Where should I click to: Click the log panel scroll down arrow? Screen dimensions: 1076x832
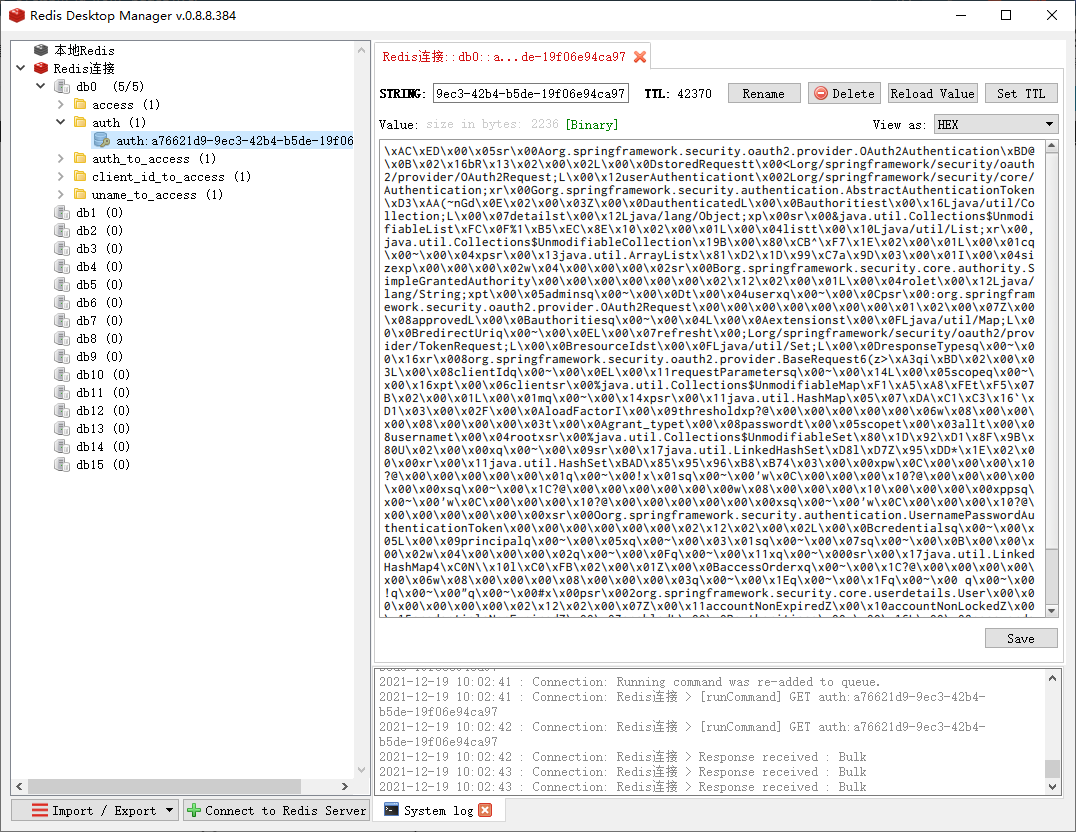[x=1051, y=787]
